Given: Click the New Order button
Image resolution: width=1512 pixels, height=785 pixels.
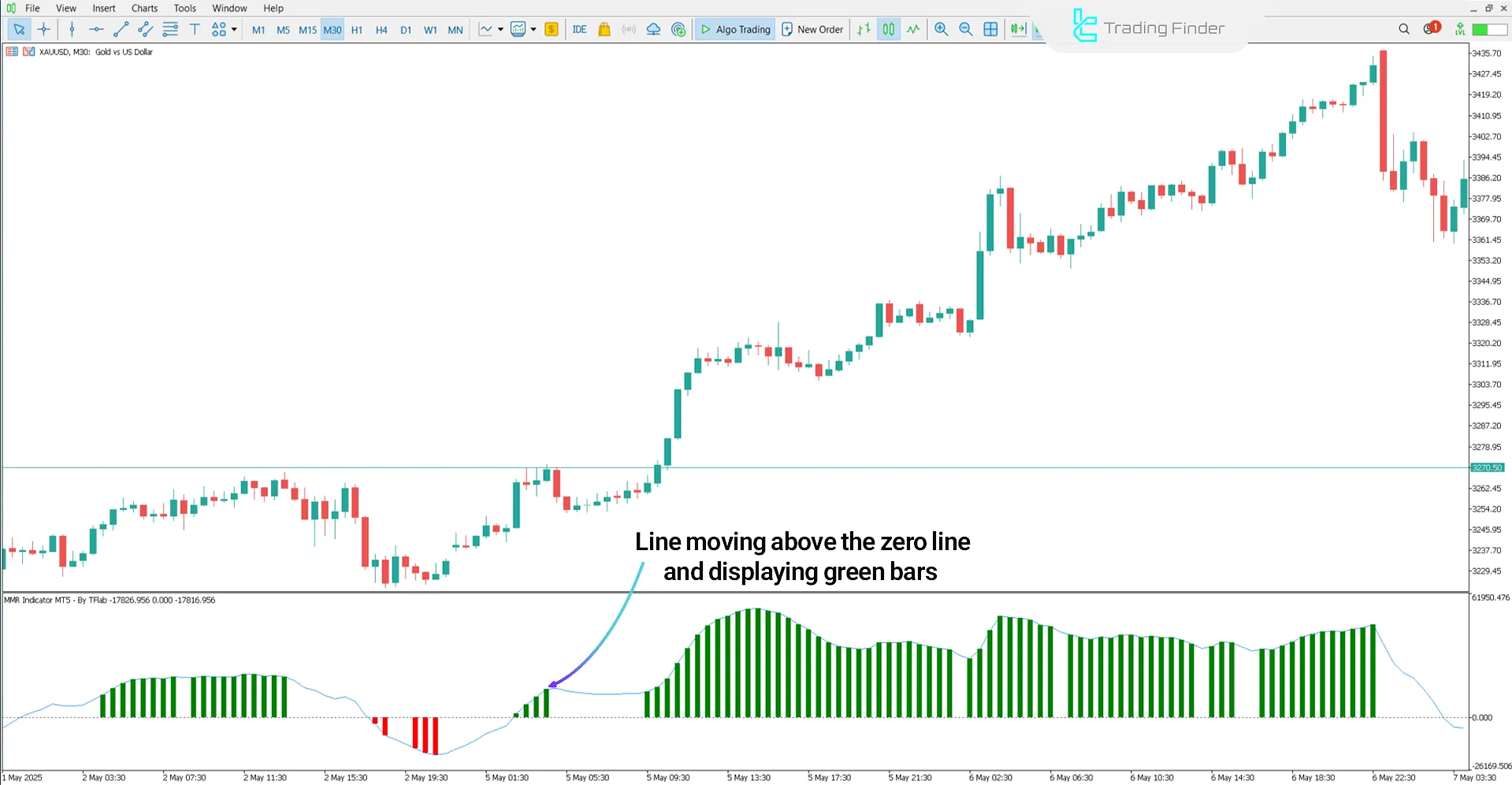Looking at the screenshot, I should click(812, 29).
